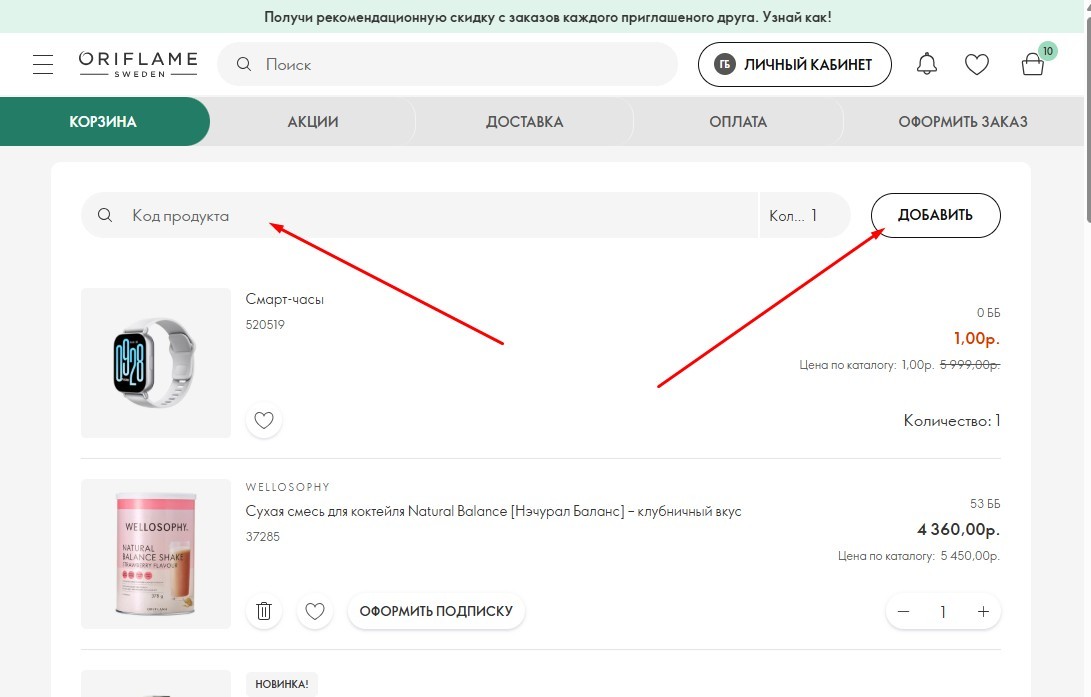1091x697 pixels.
Task: Open the ОФОРМИТЬ ЗАКАЗ step
Action: click(963, 122)
